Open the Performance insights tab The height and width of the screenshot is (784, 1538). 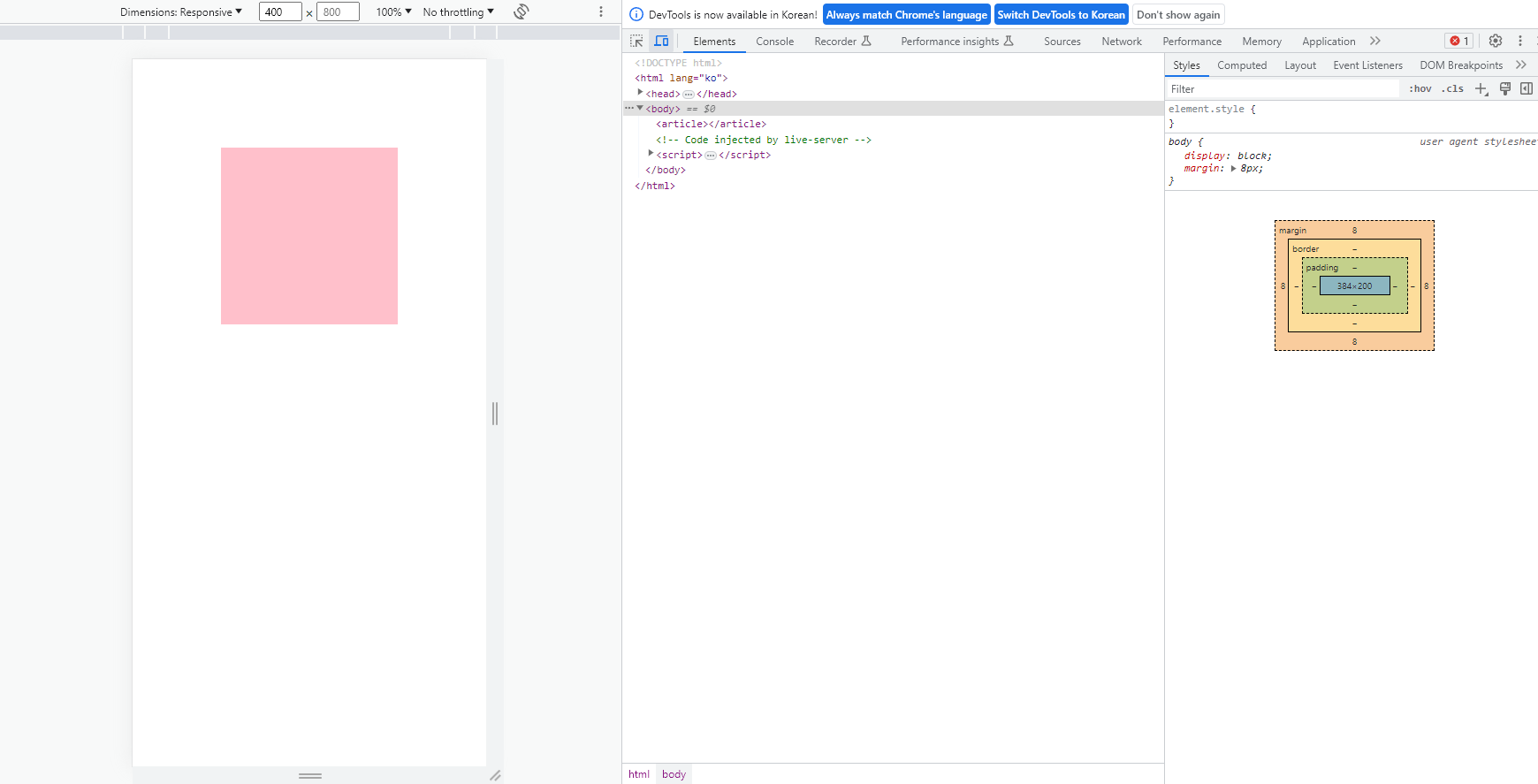(x=957, y=41)
